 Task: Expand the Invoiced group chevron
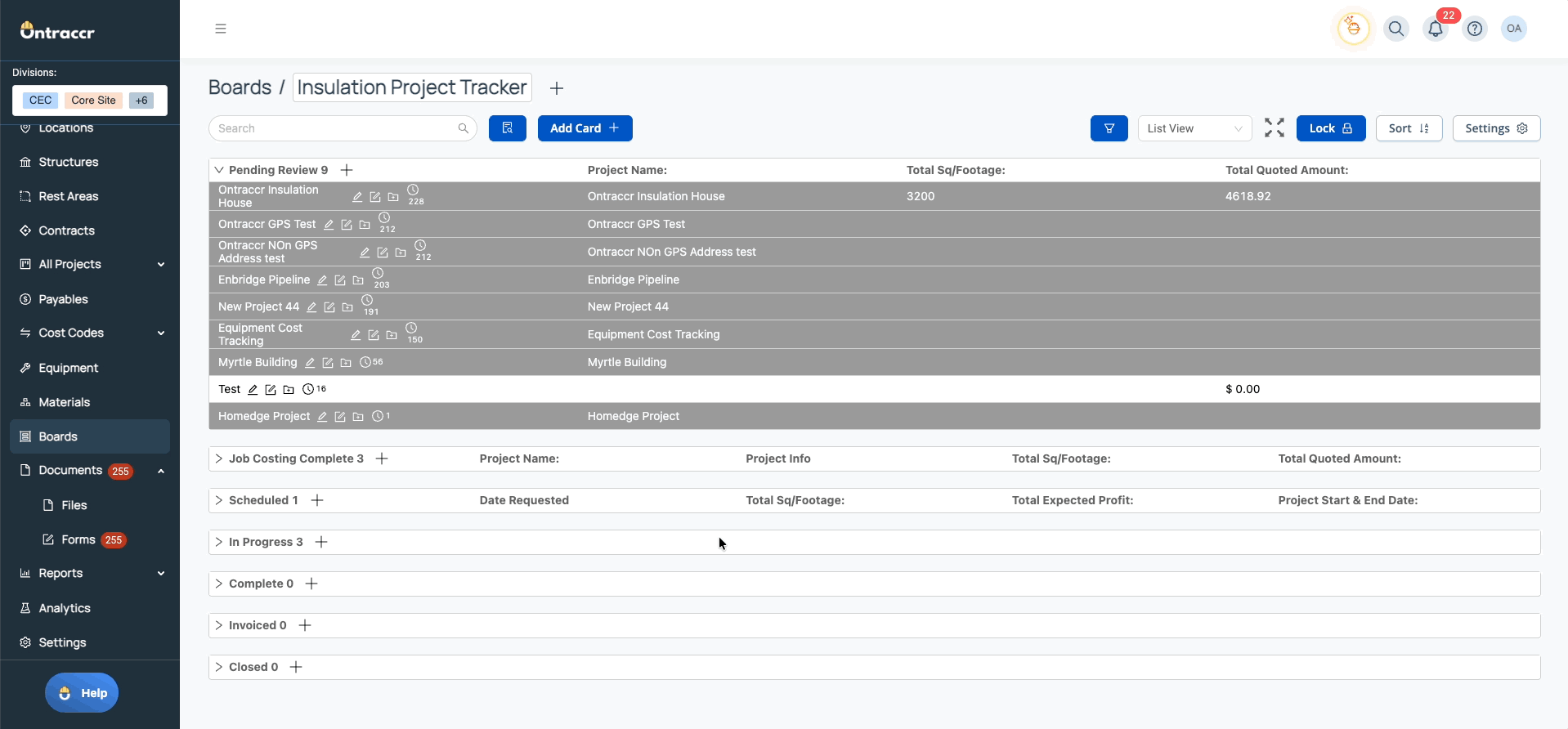tap(219, 625)
